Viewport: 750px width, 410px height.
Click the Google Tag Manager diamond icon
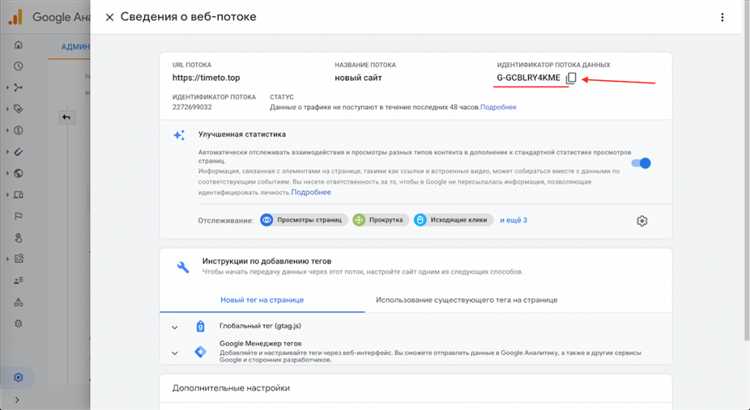point(200,352)
